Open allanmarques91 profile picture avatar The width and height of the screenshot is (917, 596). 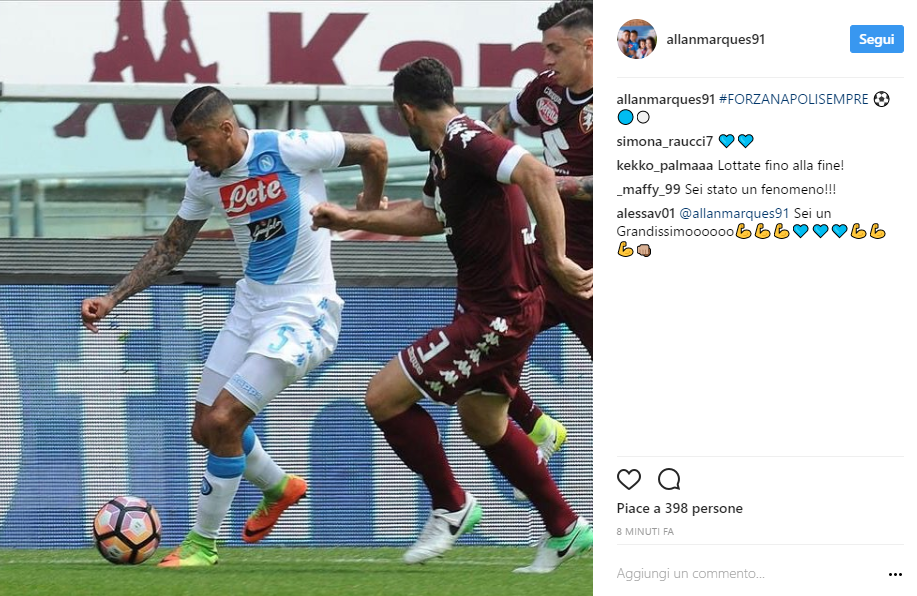(637, 39)
